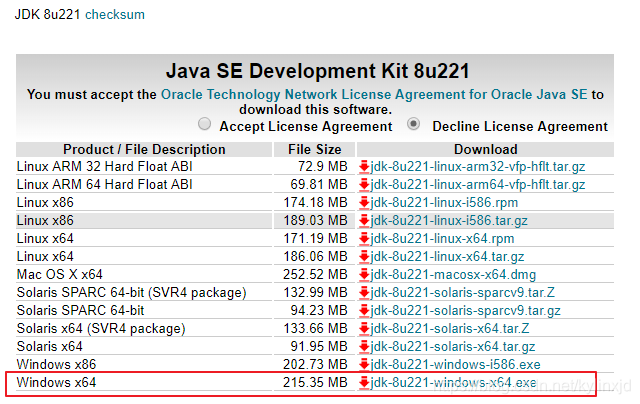Click the Product / File Description column header

click(x=144, y=149)
